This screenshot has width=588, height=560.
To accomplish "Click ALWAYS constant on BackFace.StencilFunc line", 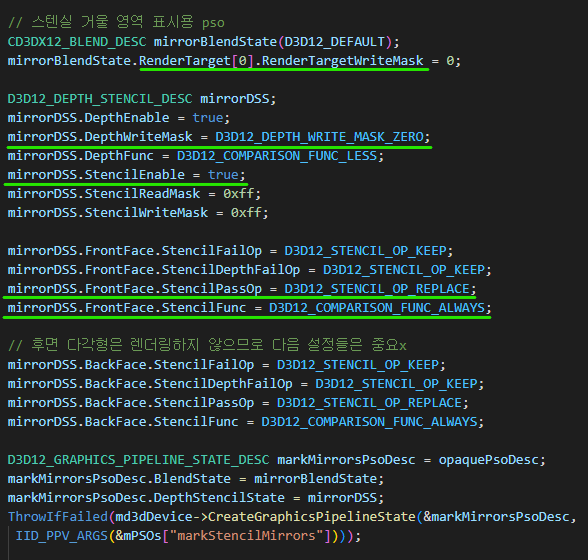I will click(369, 422).
